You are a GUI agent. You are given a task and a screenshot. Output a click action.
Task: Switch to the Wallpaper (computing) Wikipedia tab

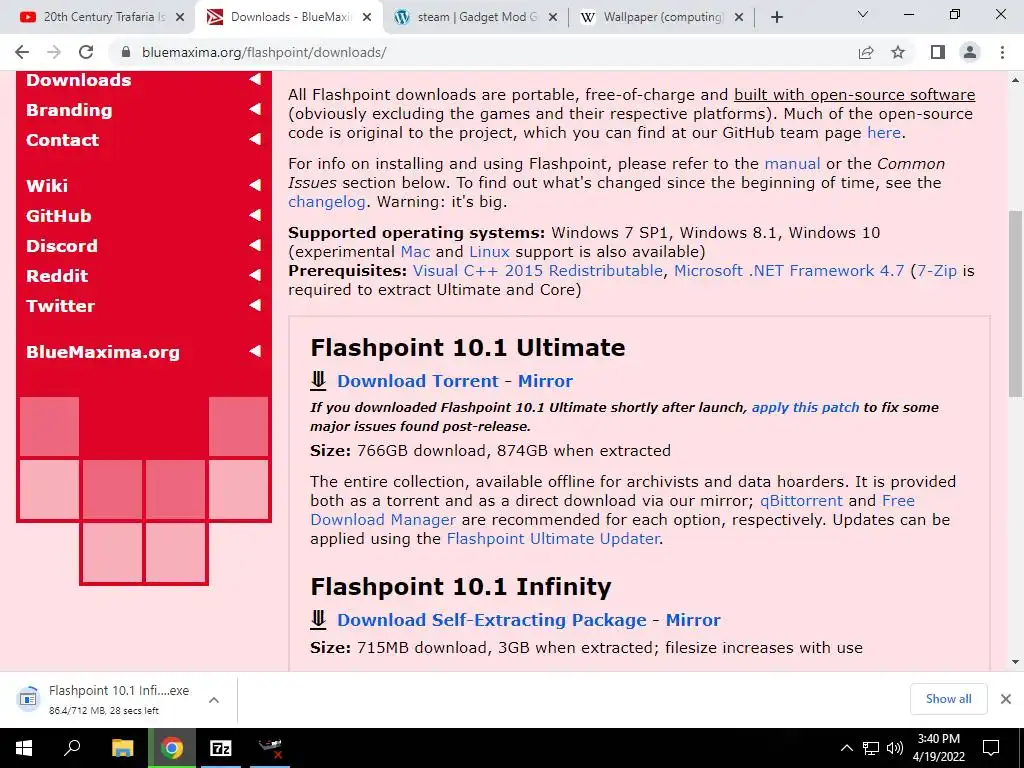(x=661, y=18)
